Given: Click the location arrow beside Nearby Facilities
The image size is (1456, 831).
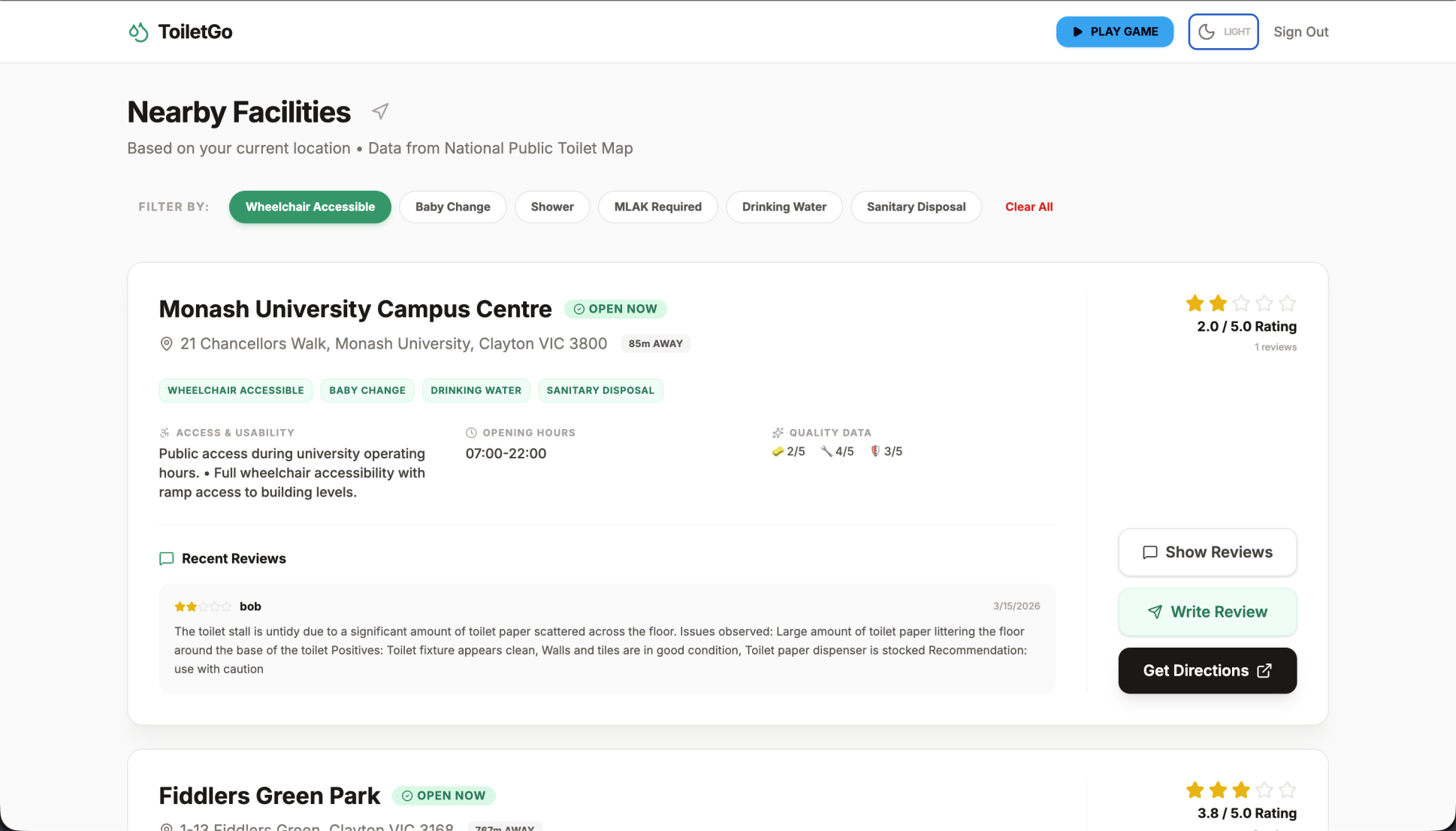Looking at the screenshot, I should click(x=380, y=112).
